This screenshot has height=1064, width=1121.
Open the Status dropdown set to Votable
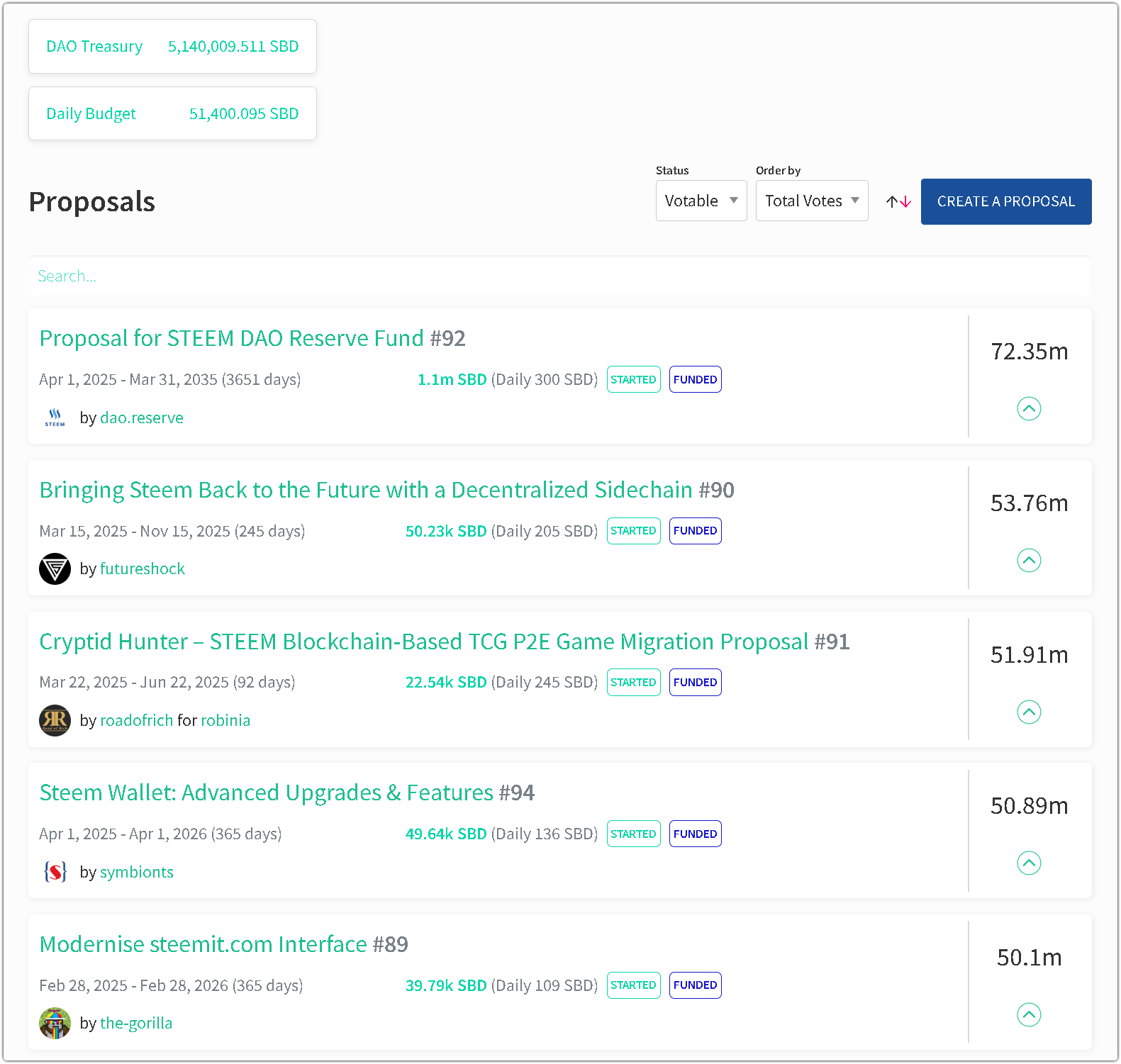pyautogui.click(x=701, y=201)
